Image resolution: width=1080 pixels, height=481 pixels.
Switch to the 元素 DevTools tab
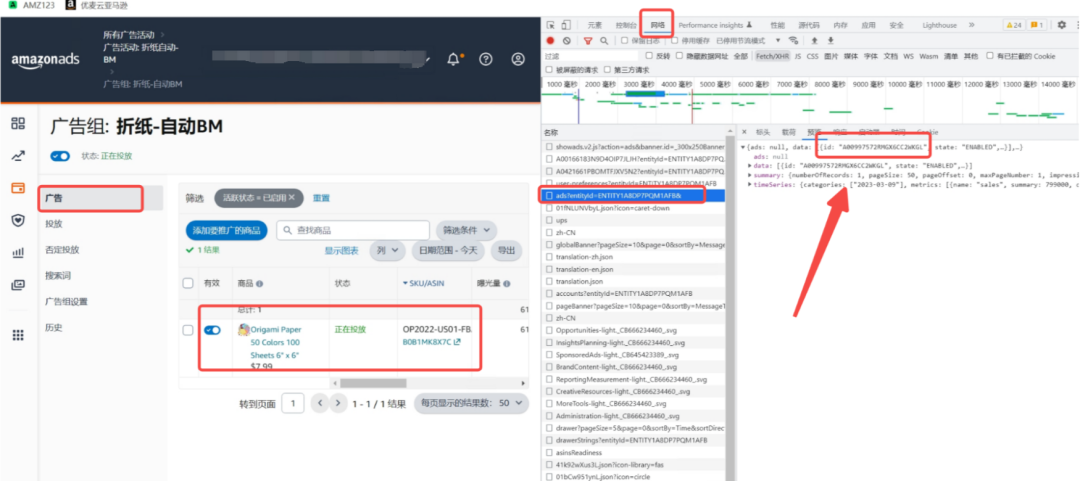(594, 25)
